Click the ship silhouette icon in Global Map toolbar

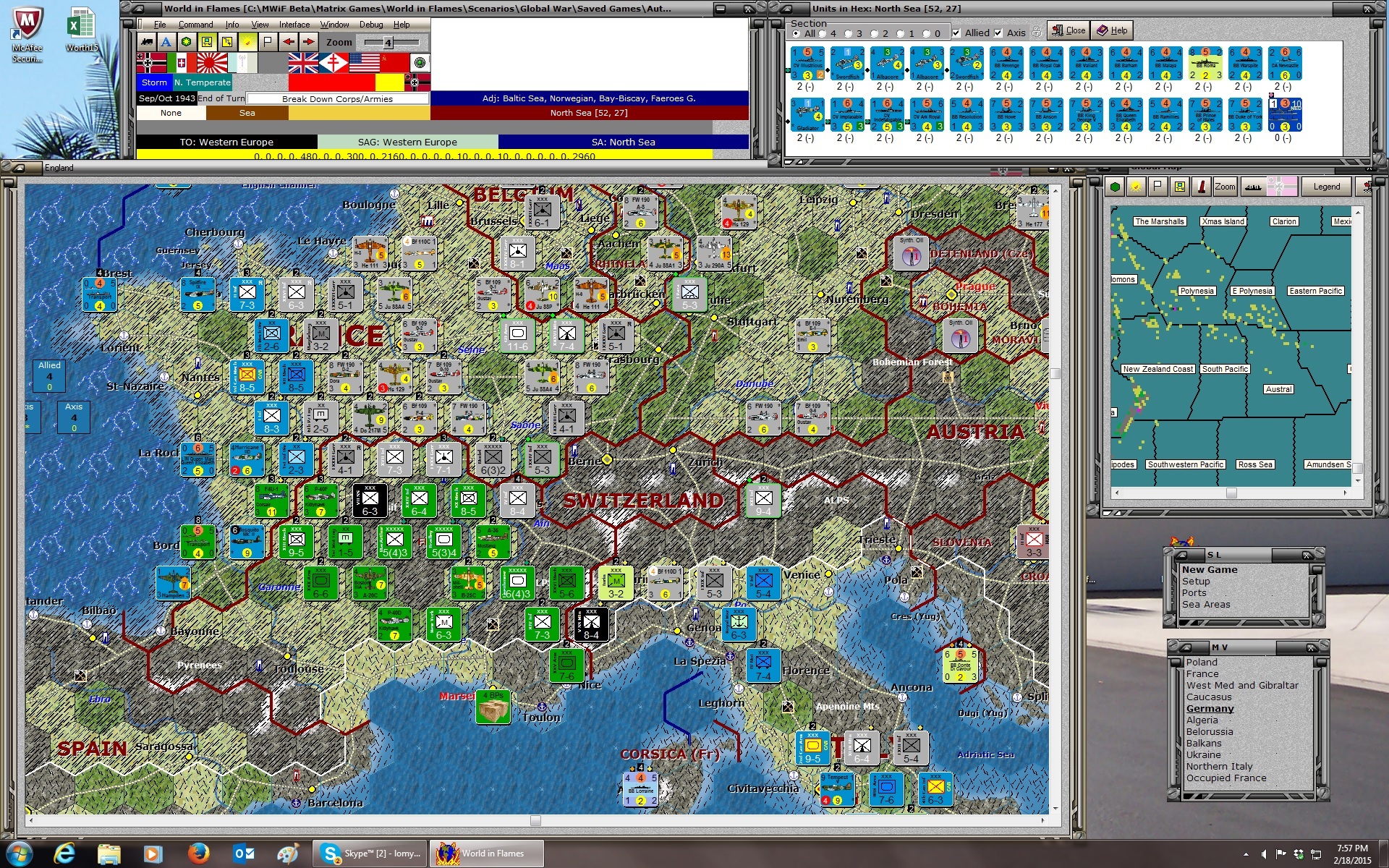tap(1253, 187)
